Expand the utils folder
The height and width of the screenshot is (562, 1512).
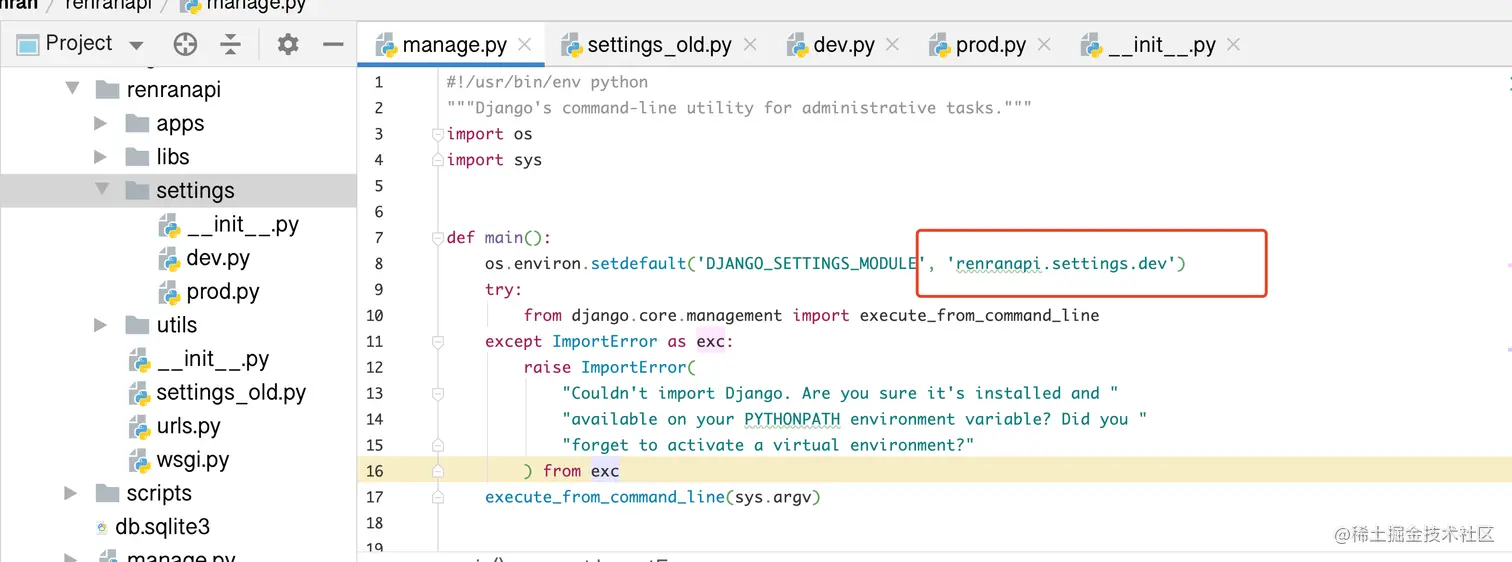click(100, 325)
